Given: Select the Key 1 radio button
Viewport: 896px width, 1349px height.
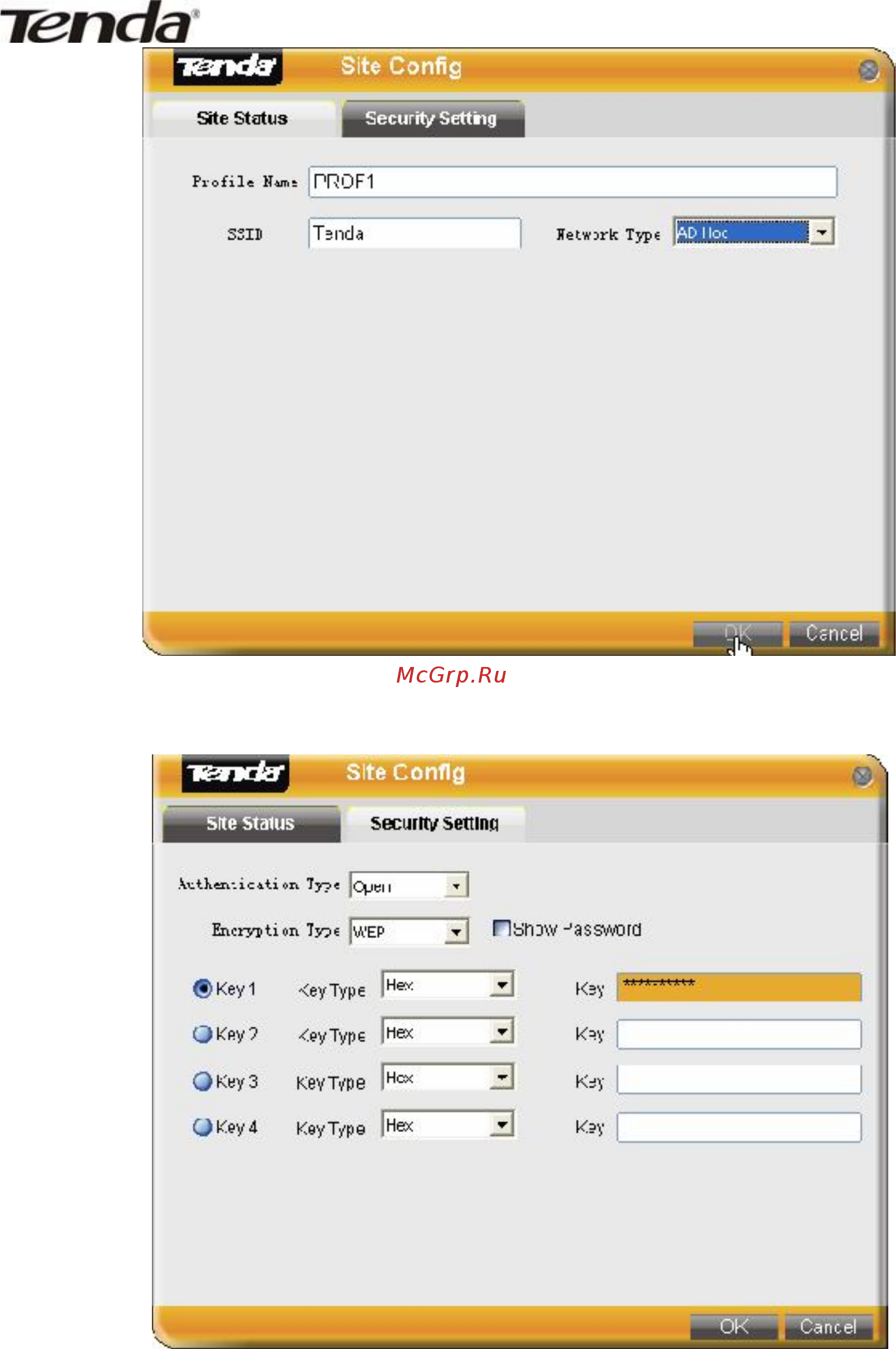Looking at the screenshot, I should (x=202, y=988).
